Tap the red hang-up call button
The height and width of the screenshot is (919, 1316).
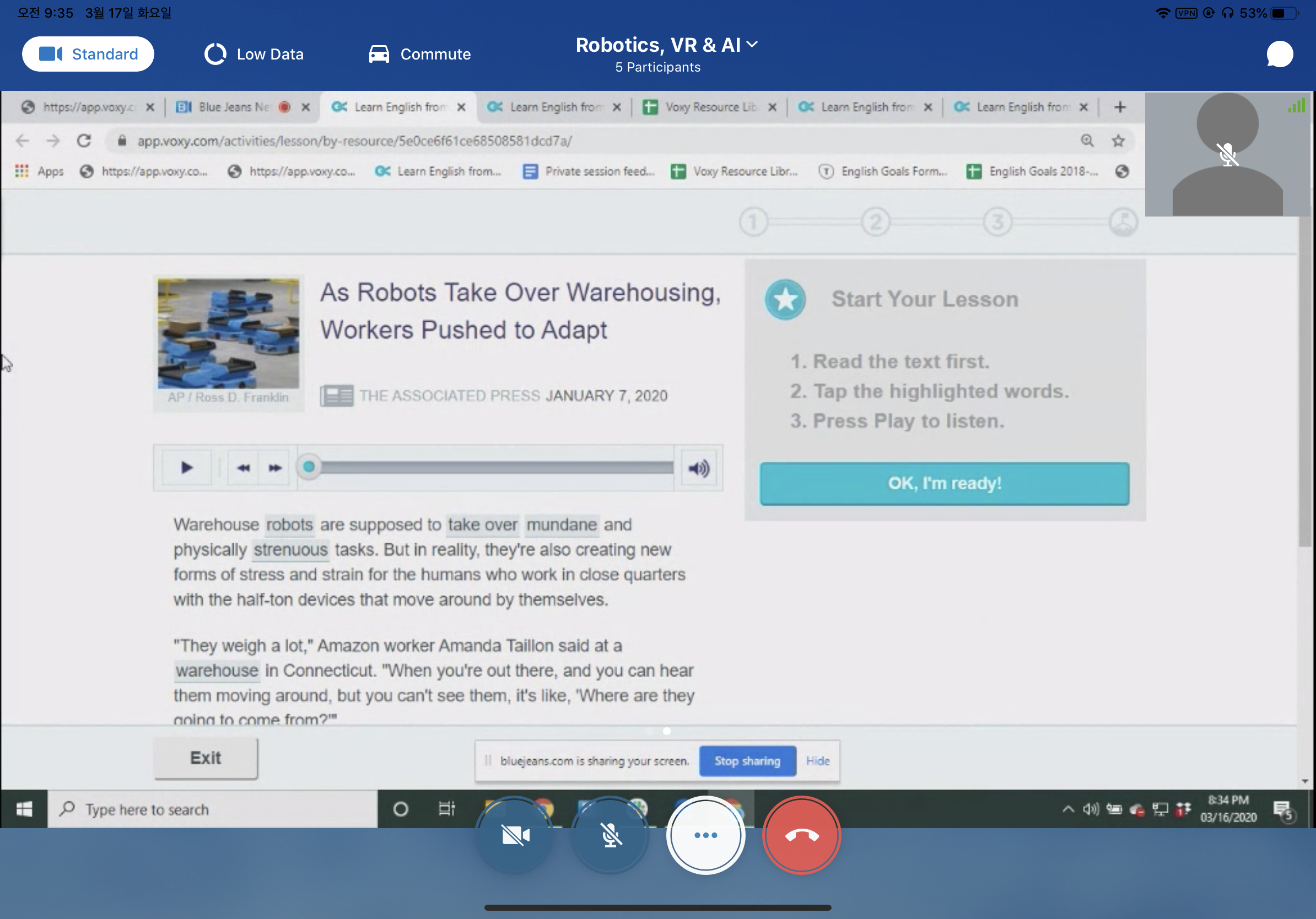click(x=801, y=835)
